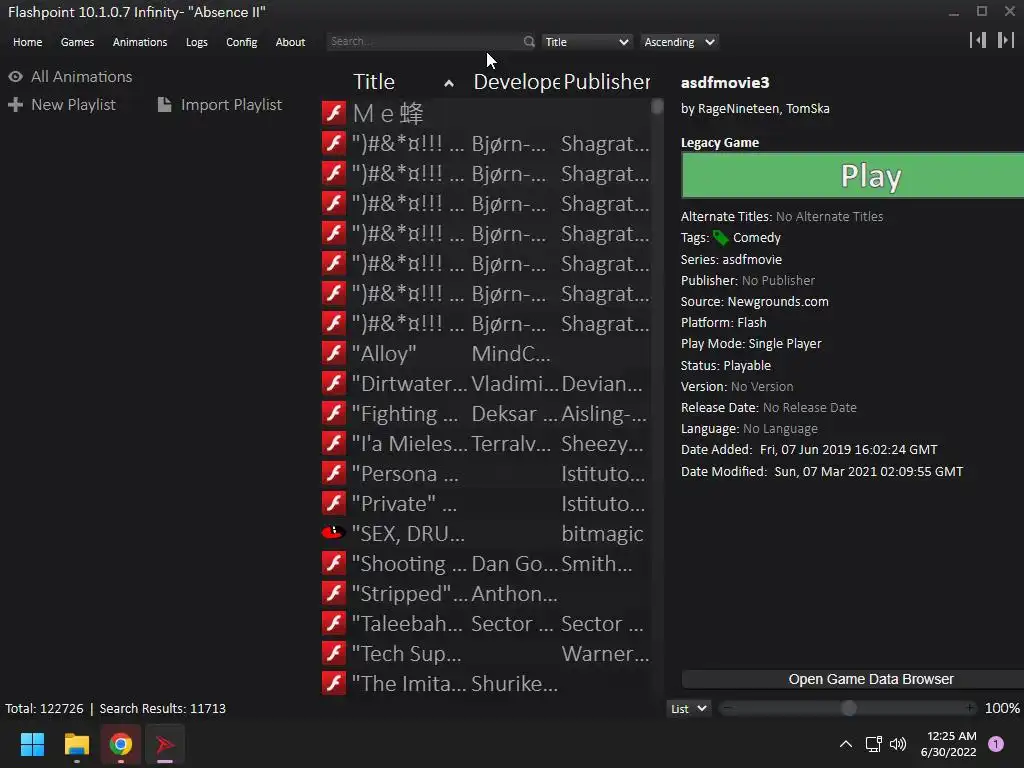Click Flash icon of "M e 蜂" row
This screenshot has height=768, width=1024.
point(334,113)
